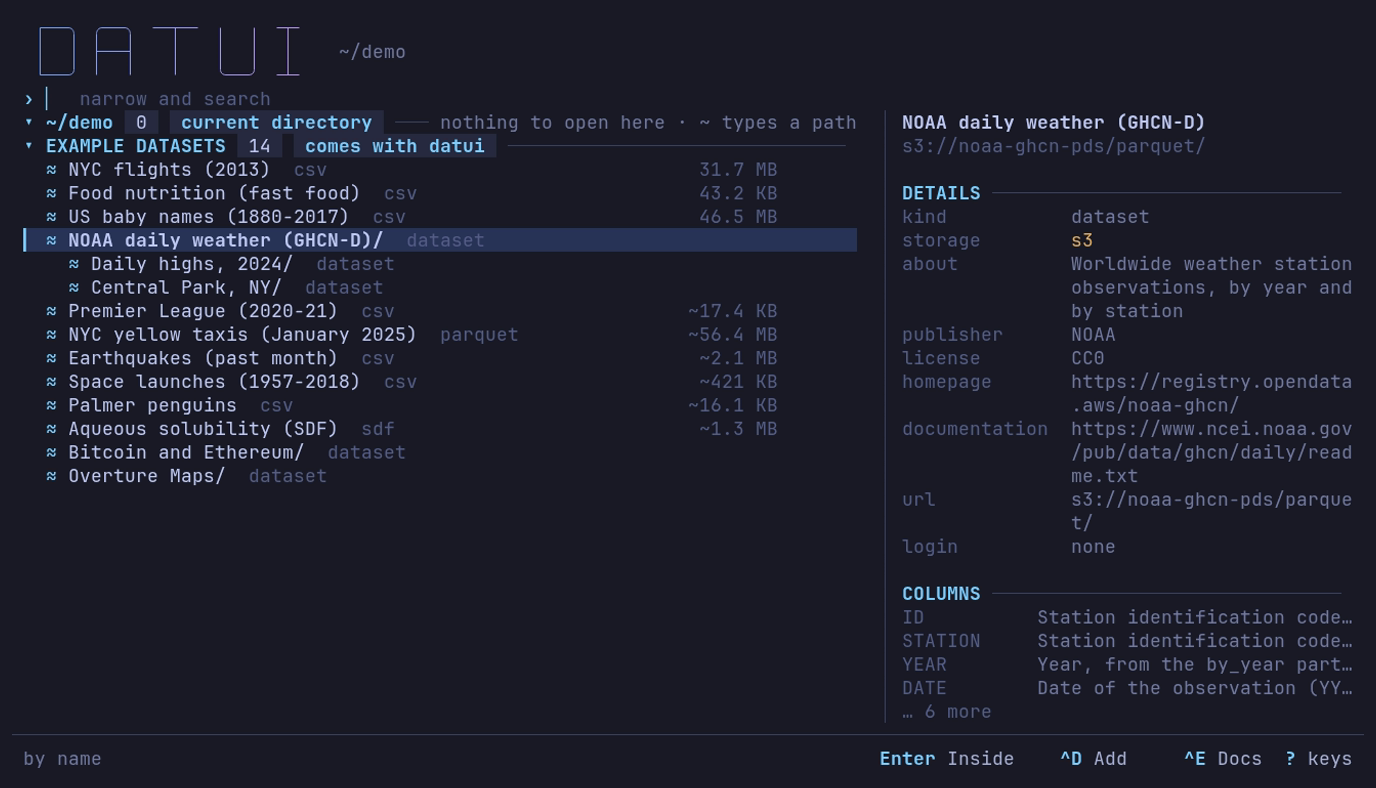Collapse the ~/demo section triangle
Viewport: 1376px width, 788px height.
(29, 123)
